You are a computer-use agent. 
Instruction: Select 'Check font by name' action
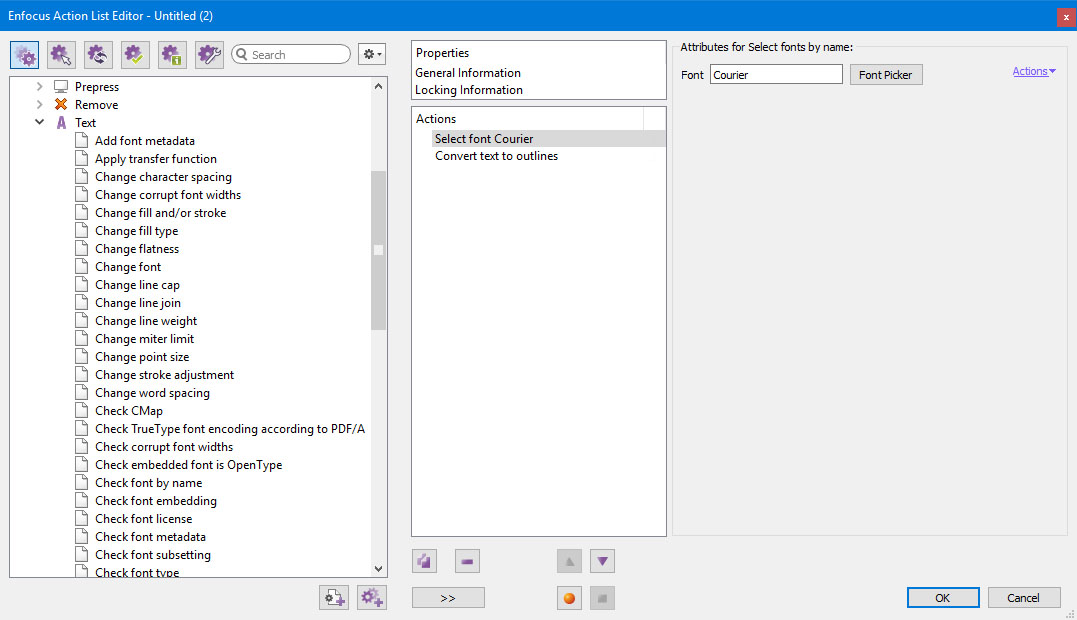[x=149, y=483]
